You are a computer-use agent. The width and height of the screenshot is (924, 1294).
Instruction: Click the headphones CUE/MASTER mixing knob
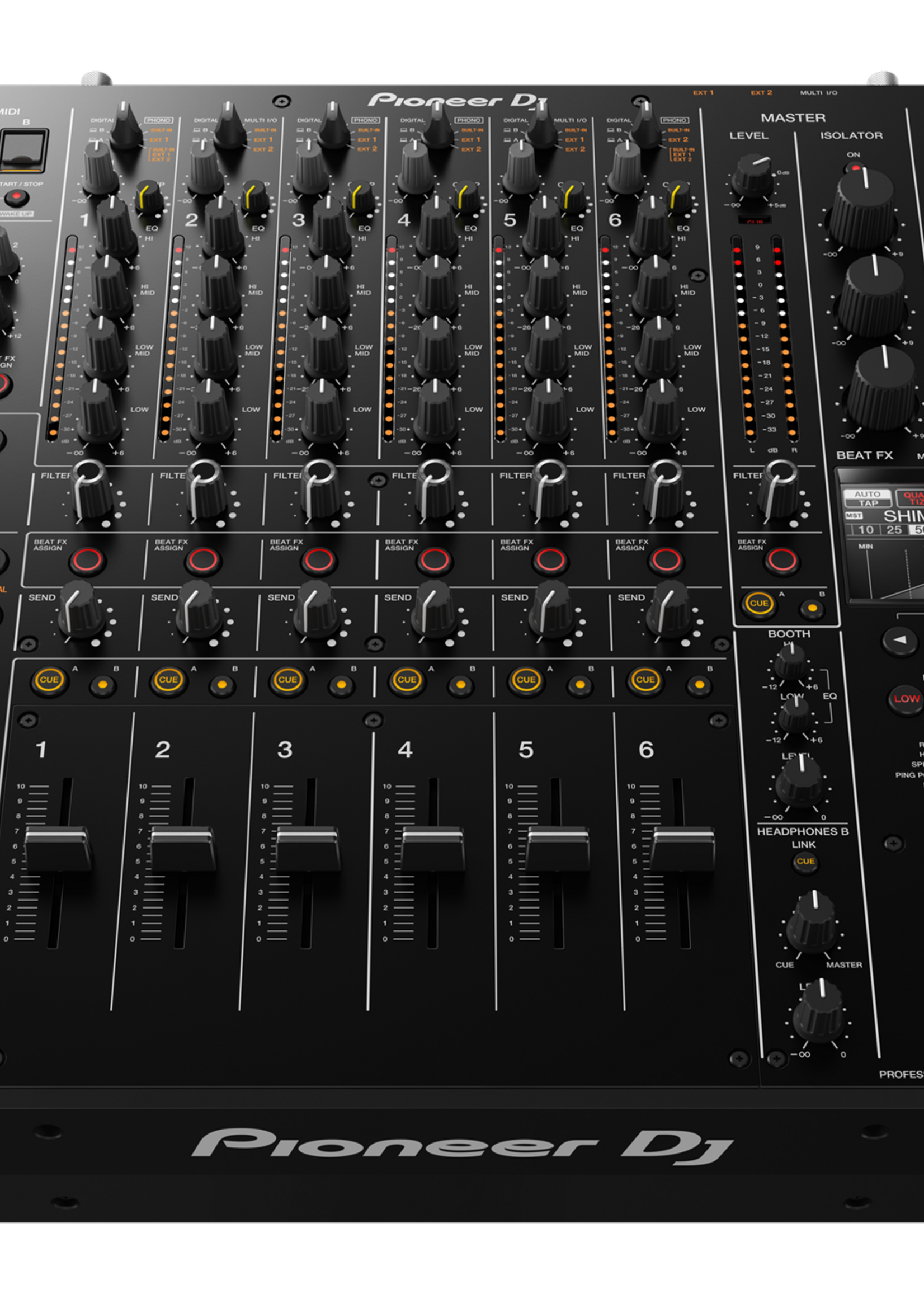click(812, 923)
